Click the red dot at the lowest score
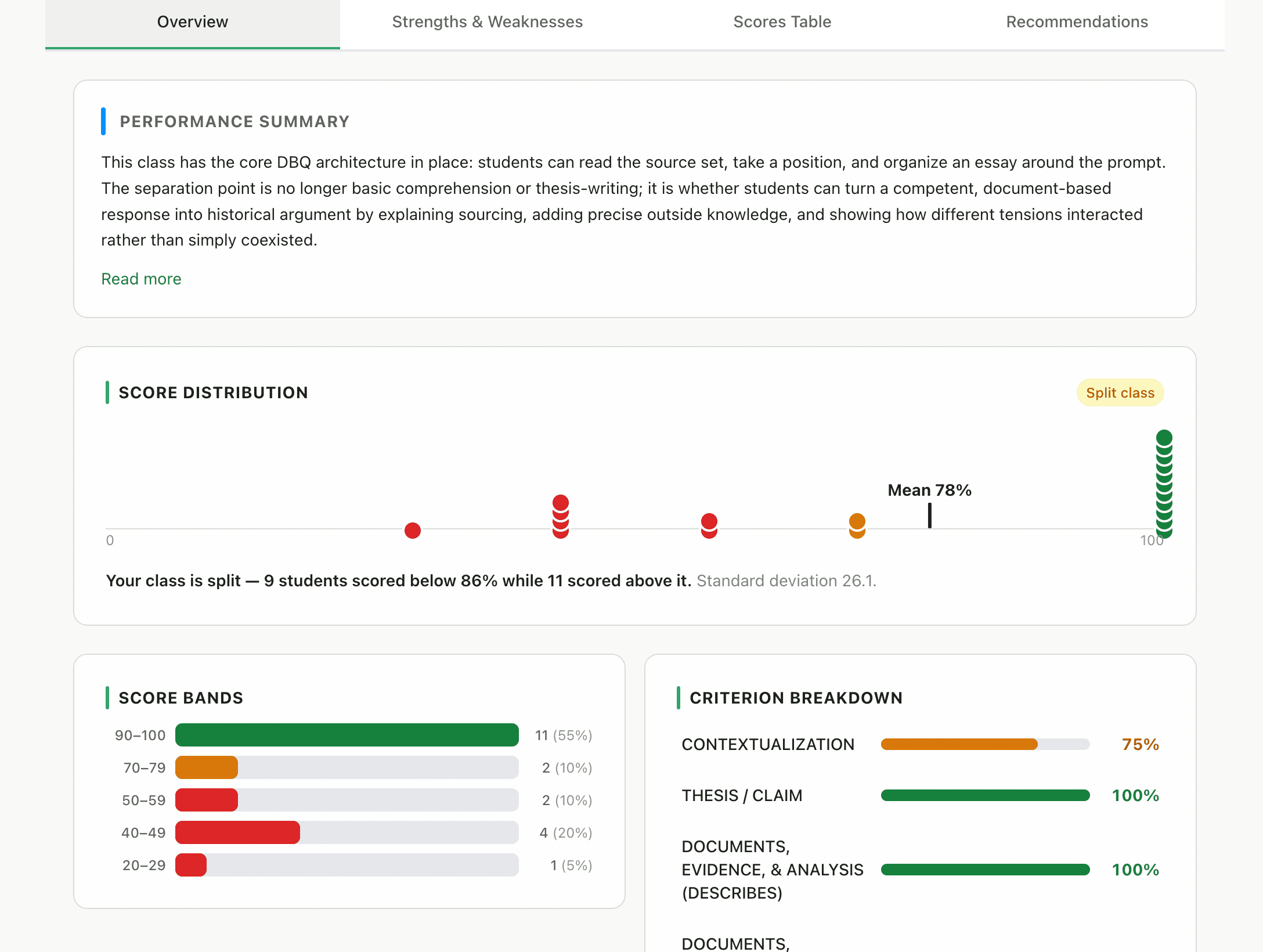This screenshot has height=952, width=1263. click(413, 530)
